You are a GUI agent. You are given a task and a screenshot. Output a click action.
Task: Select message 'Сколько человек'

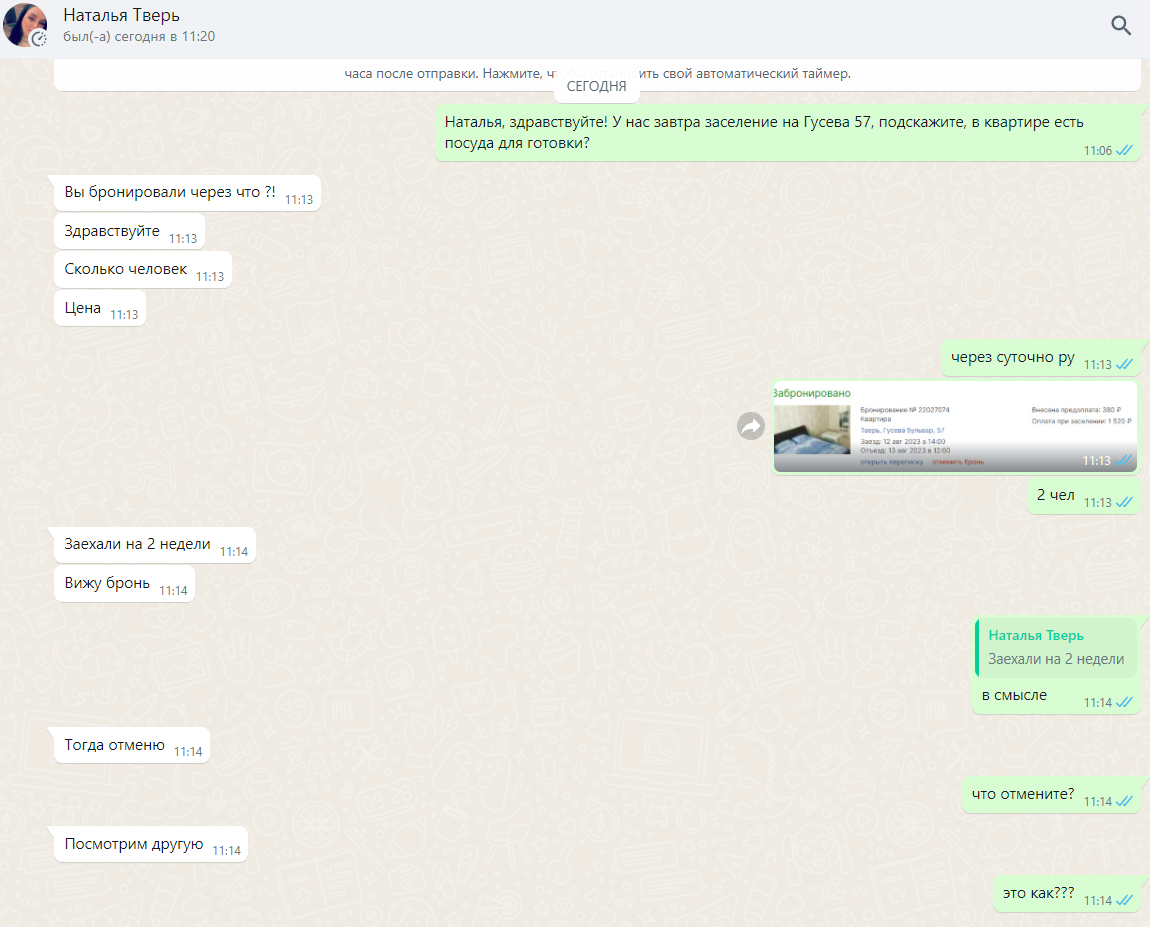[143, 270]
